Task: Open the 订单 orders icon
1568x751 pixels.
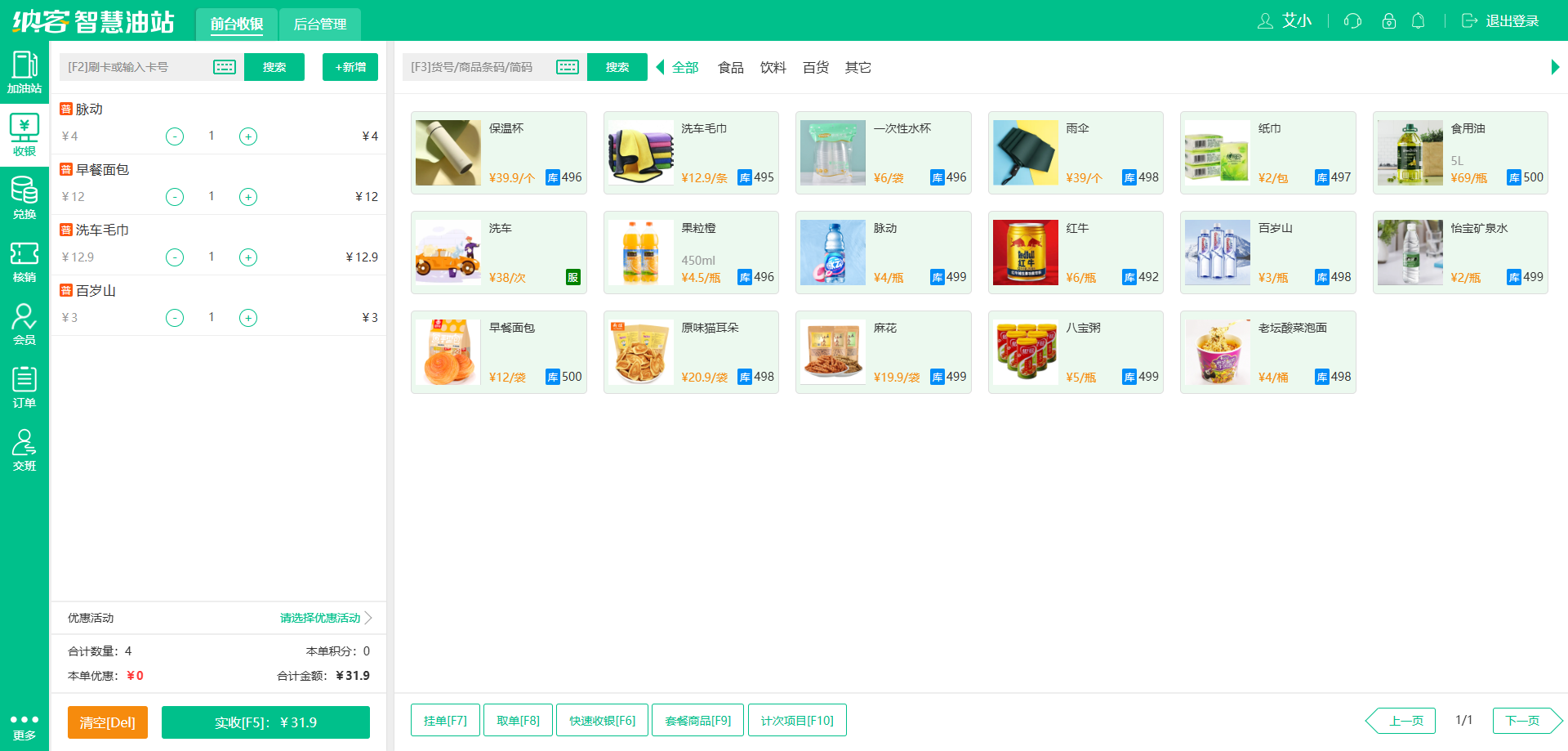Action: [x=24, y=387]
